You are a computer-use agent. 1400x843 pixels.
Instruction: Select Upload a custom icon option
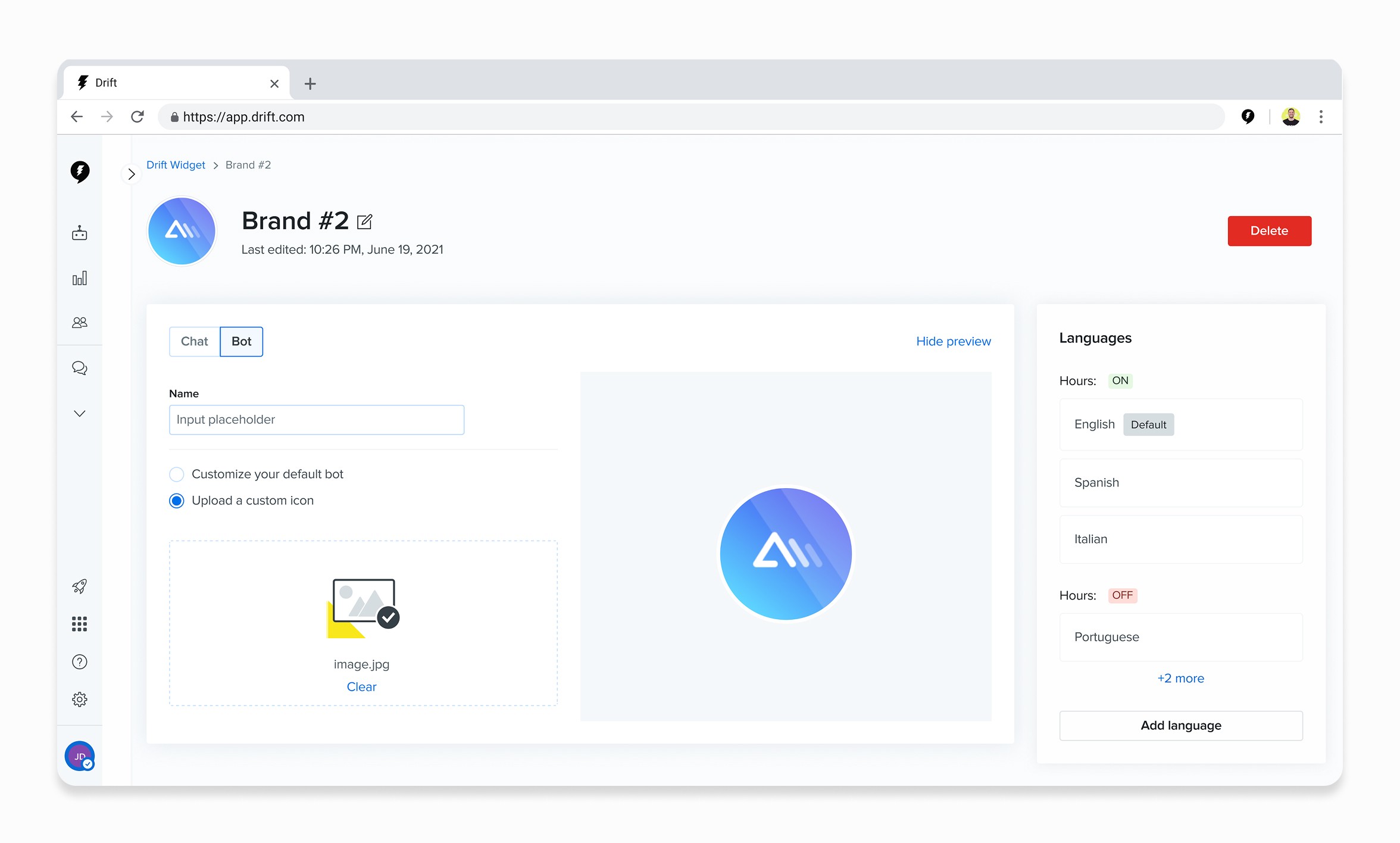coord(177,501)
